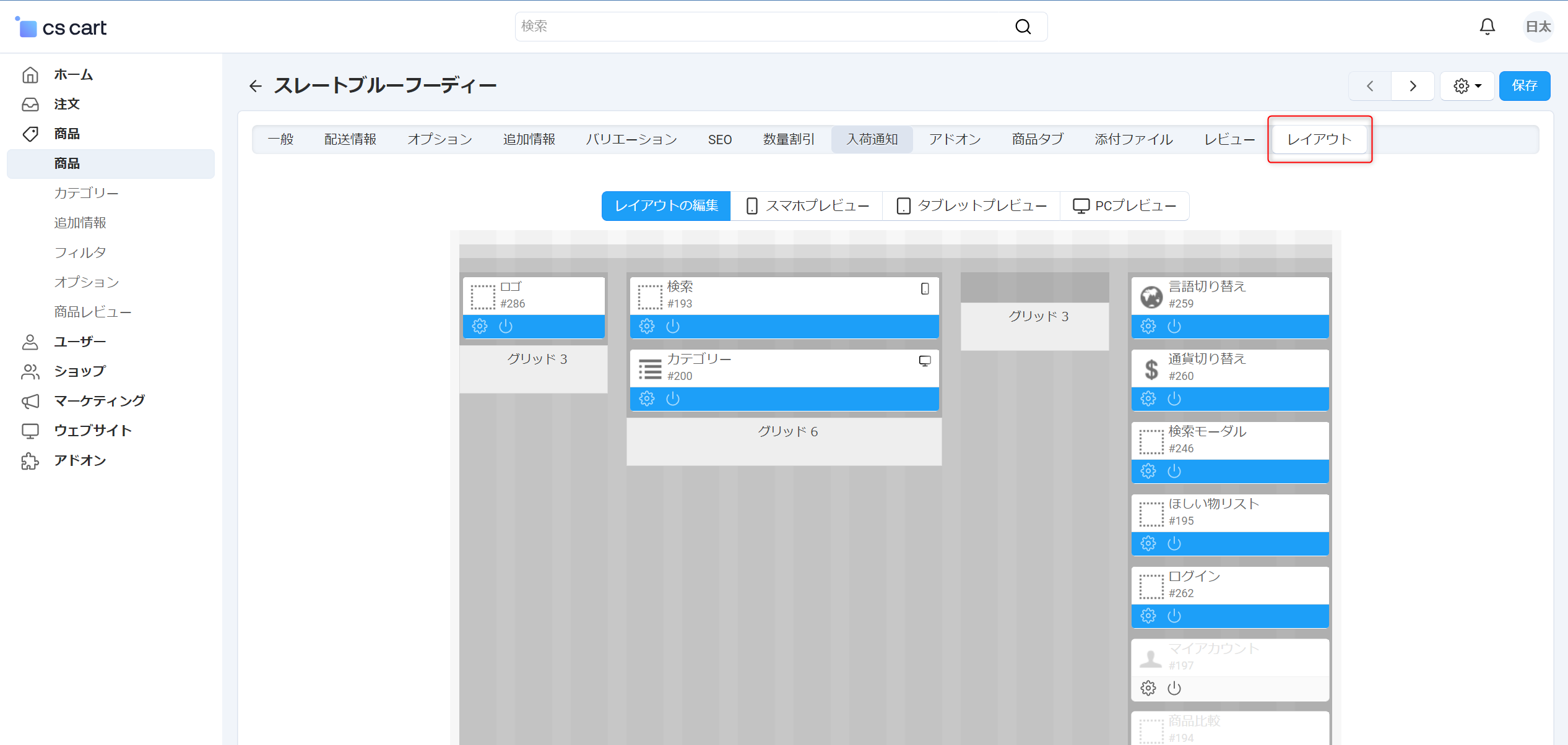The height and width of the screenshot is (745, 1568).
Task: Open settings gear of ロゴ block
Action: tap(480, 326)
